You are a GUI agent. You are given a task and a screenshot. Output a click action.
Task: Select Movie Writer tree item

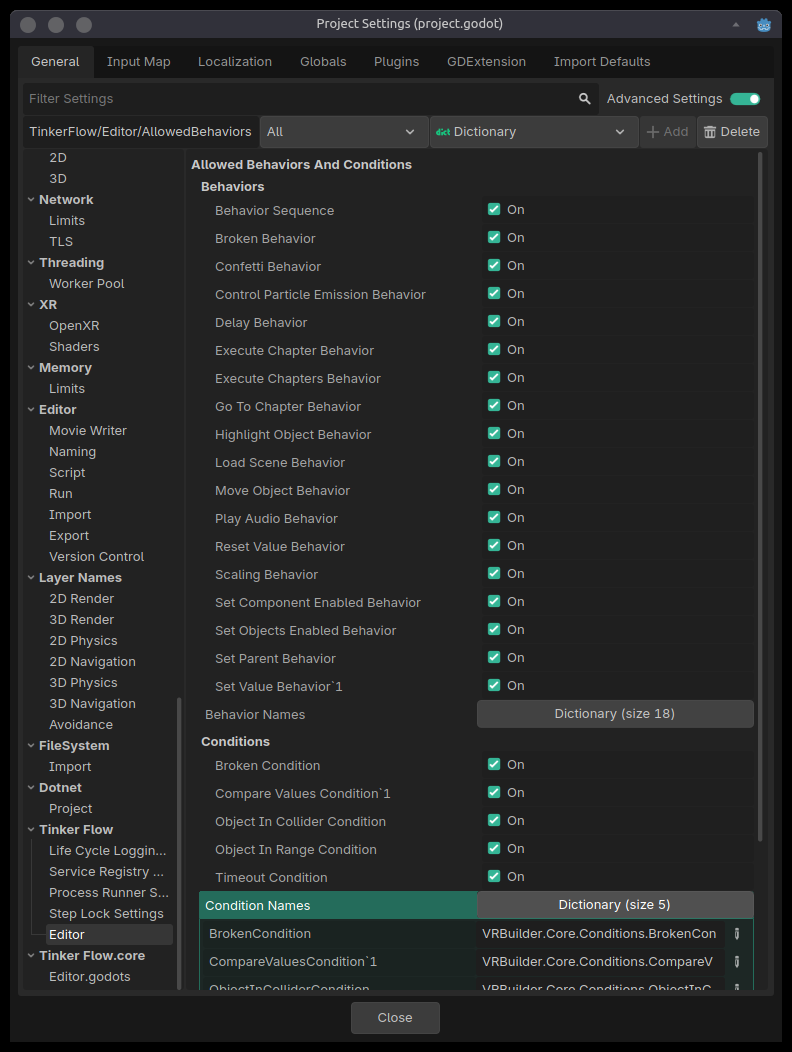coord(88,431)
